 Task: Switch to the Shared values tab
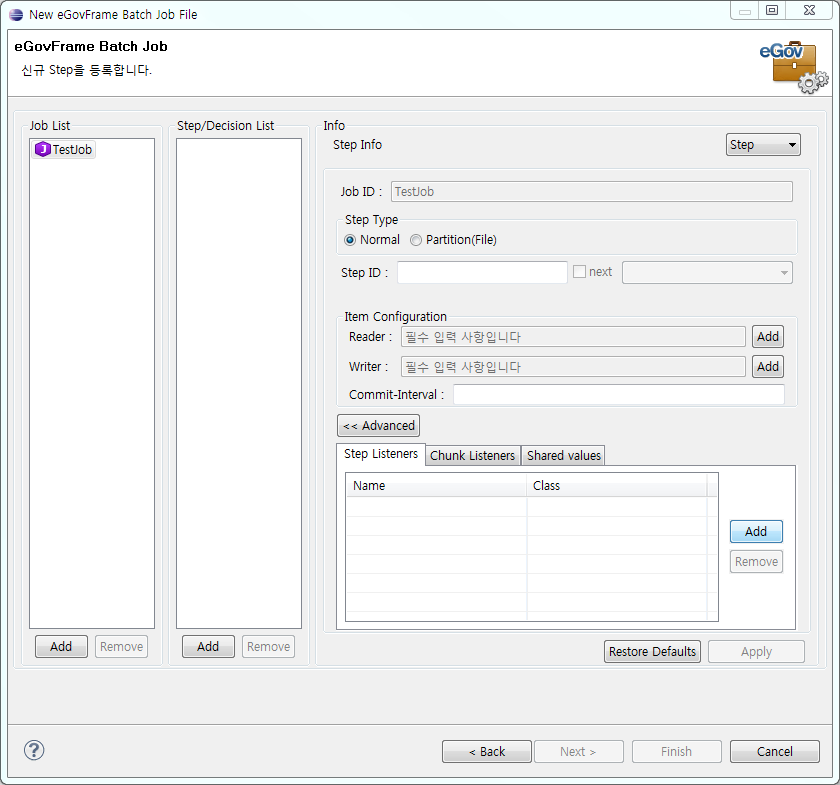pyautogui.click(x=564, y=455)
